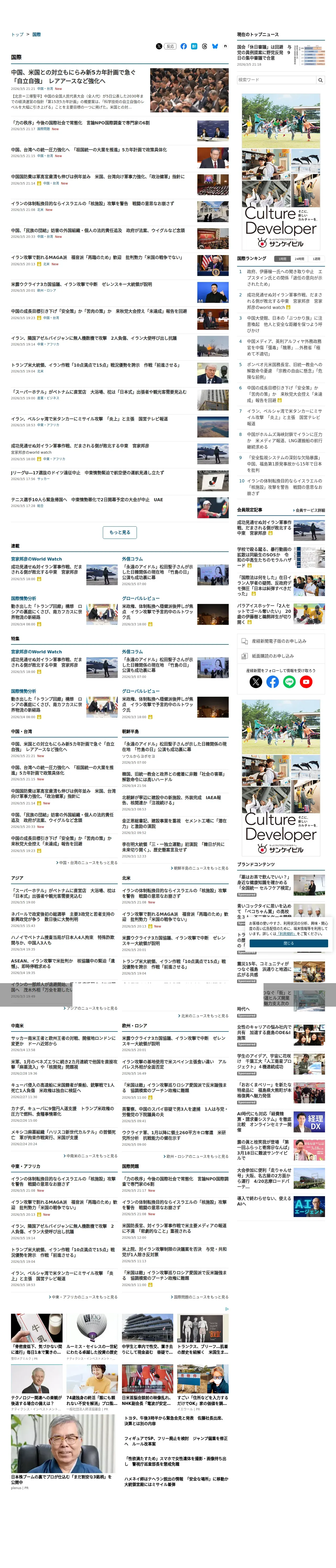Switch ranking to the 1週間 tab

pos(316,259)
